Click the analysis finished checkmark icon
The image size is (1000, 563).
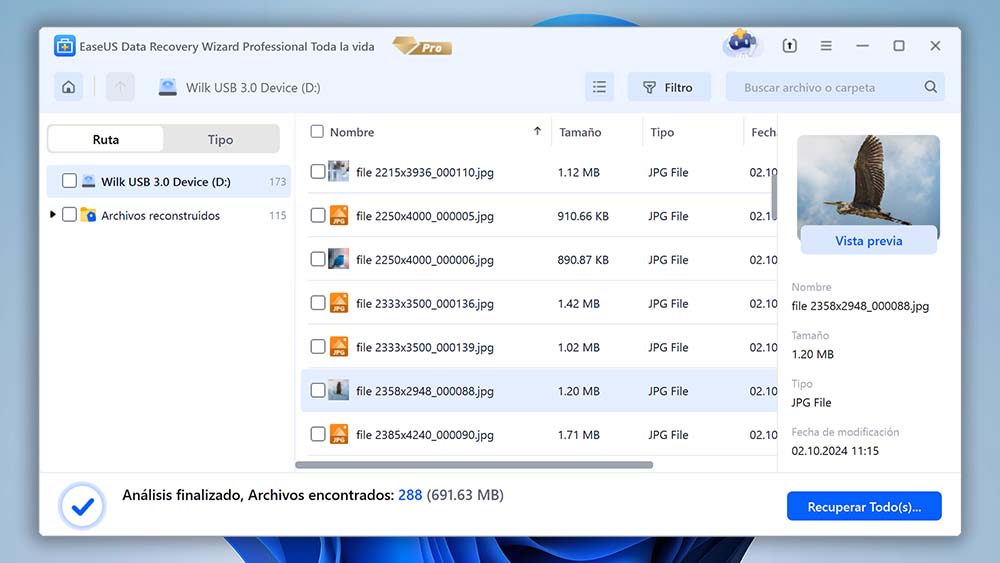click(x=82, y=506)
